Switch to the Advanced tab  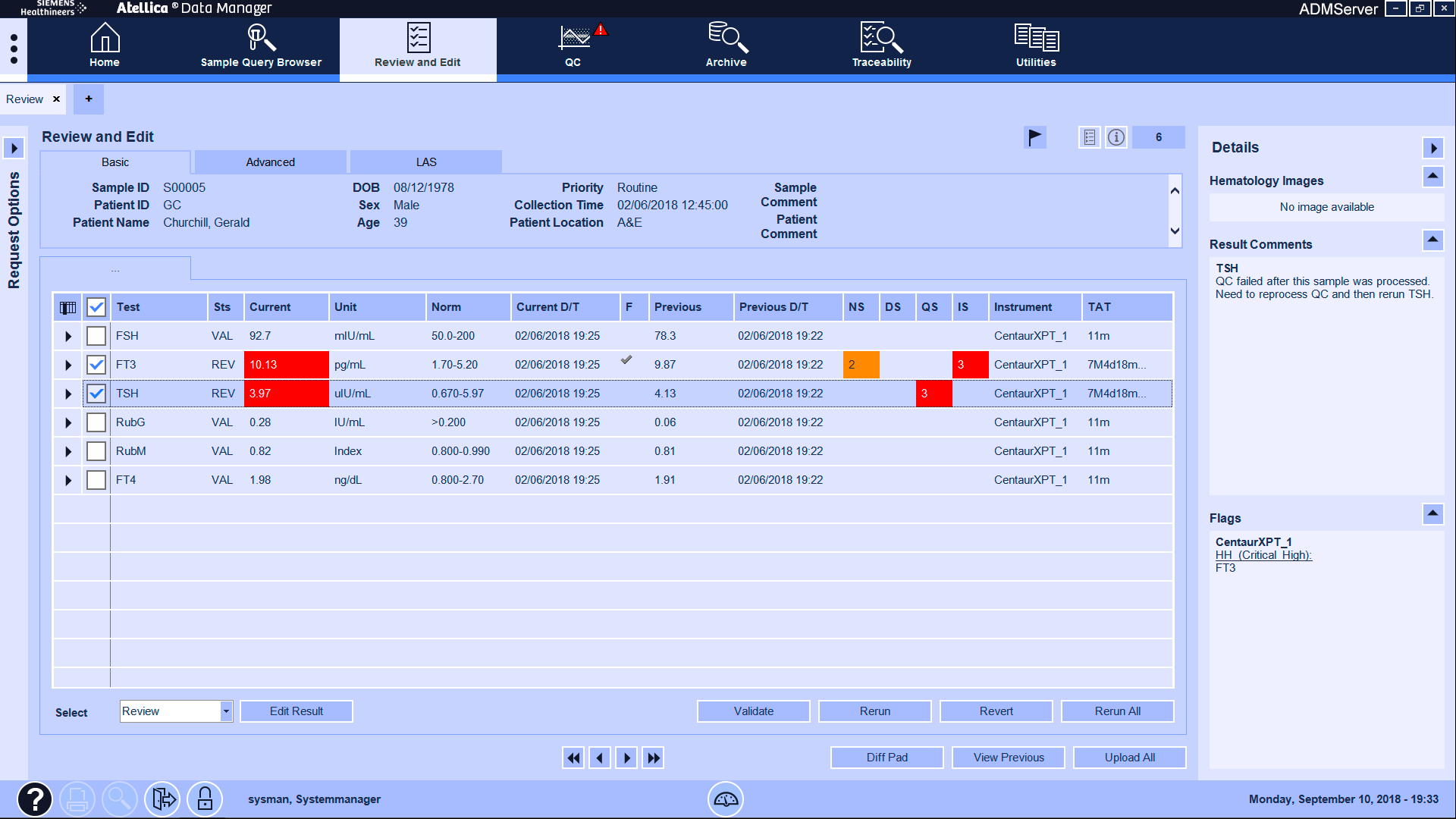pyautogui.click(x=270, y=162)
